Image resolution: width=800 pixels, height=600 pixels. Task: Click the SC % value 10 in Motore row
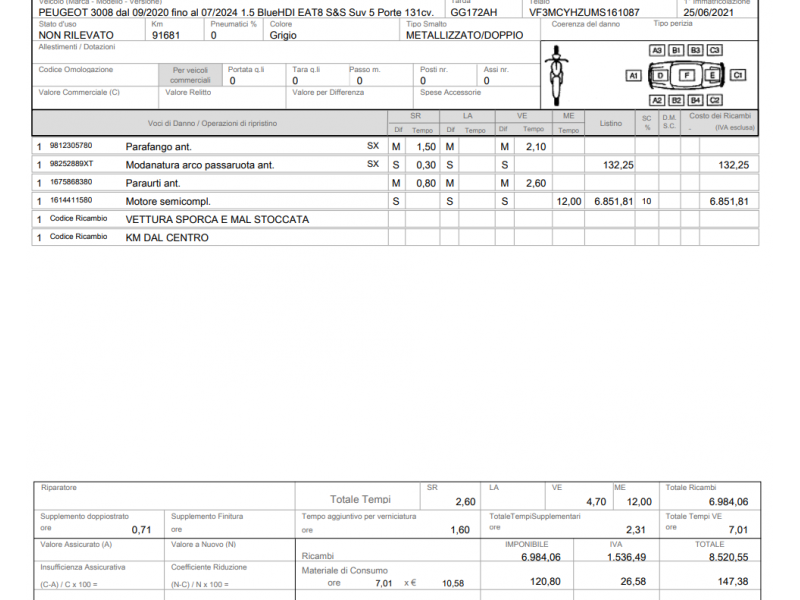[x=646, y=202]
